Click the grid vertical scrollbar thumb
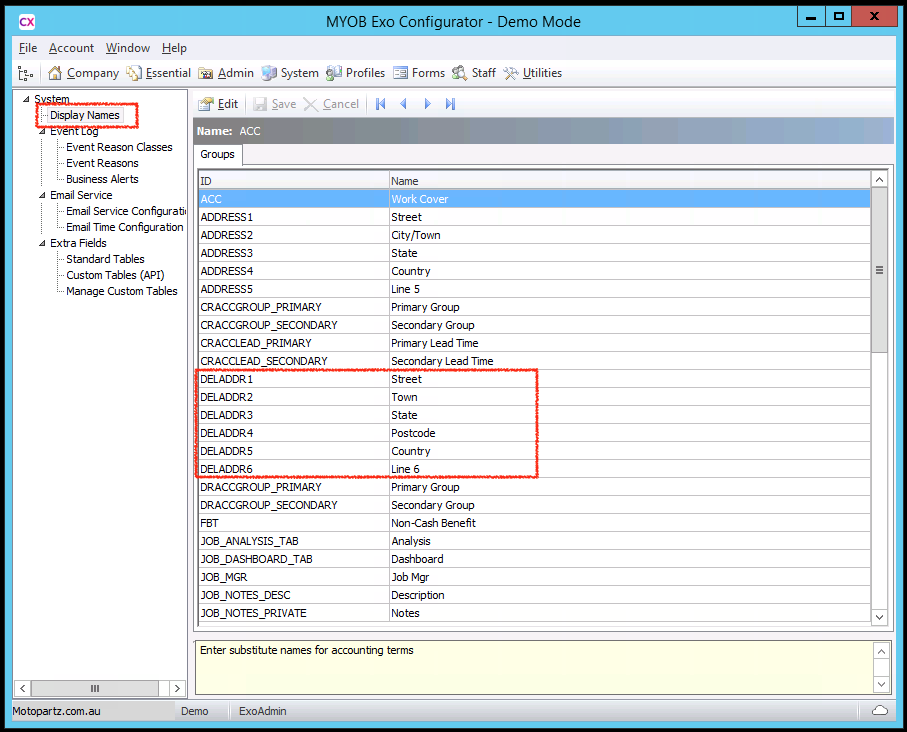Screen dimensions: 907x732 pos(879,270)
